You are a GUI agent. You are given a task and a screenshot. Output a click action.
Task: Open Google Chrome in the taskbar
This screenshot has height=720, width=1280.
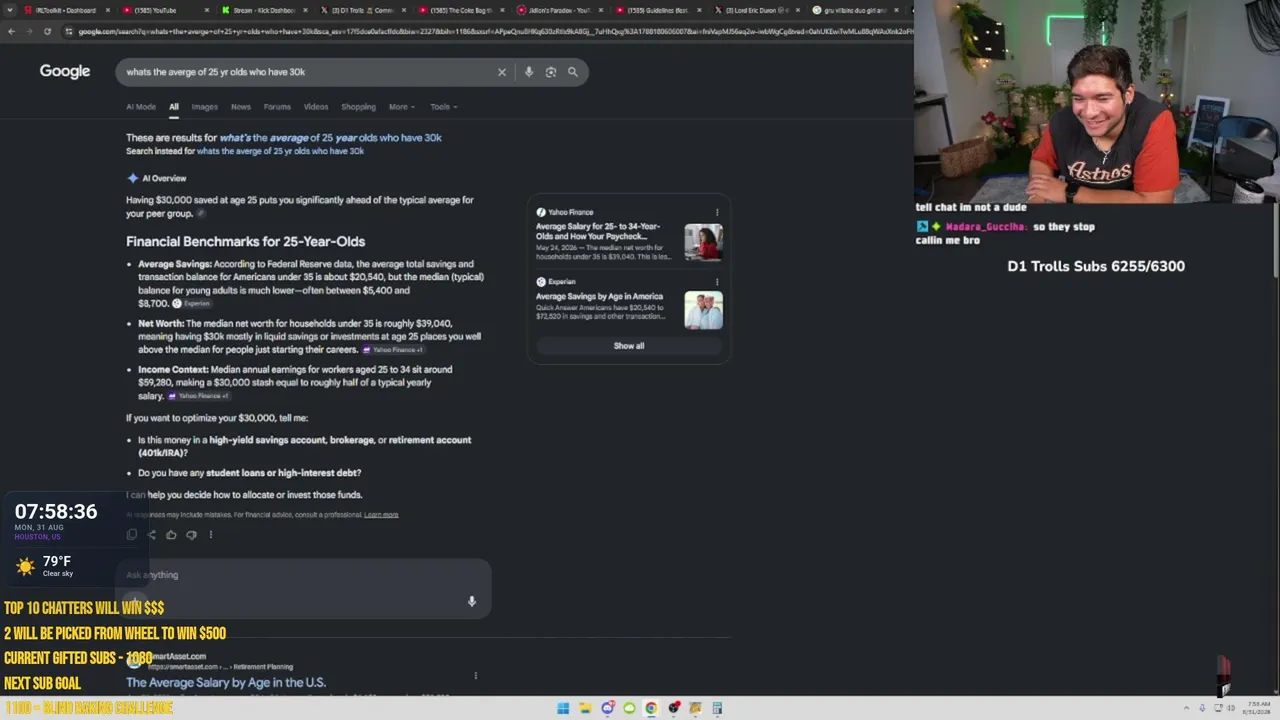pos(651,708)
